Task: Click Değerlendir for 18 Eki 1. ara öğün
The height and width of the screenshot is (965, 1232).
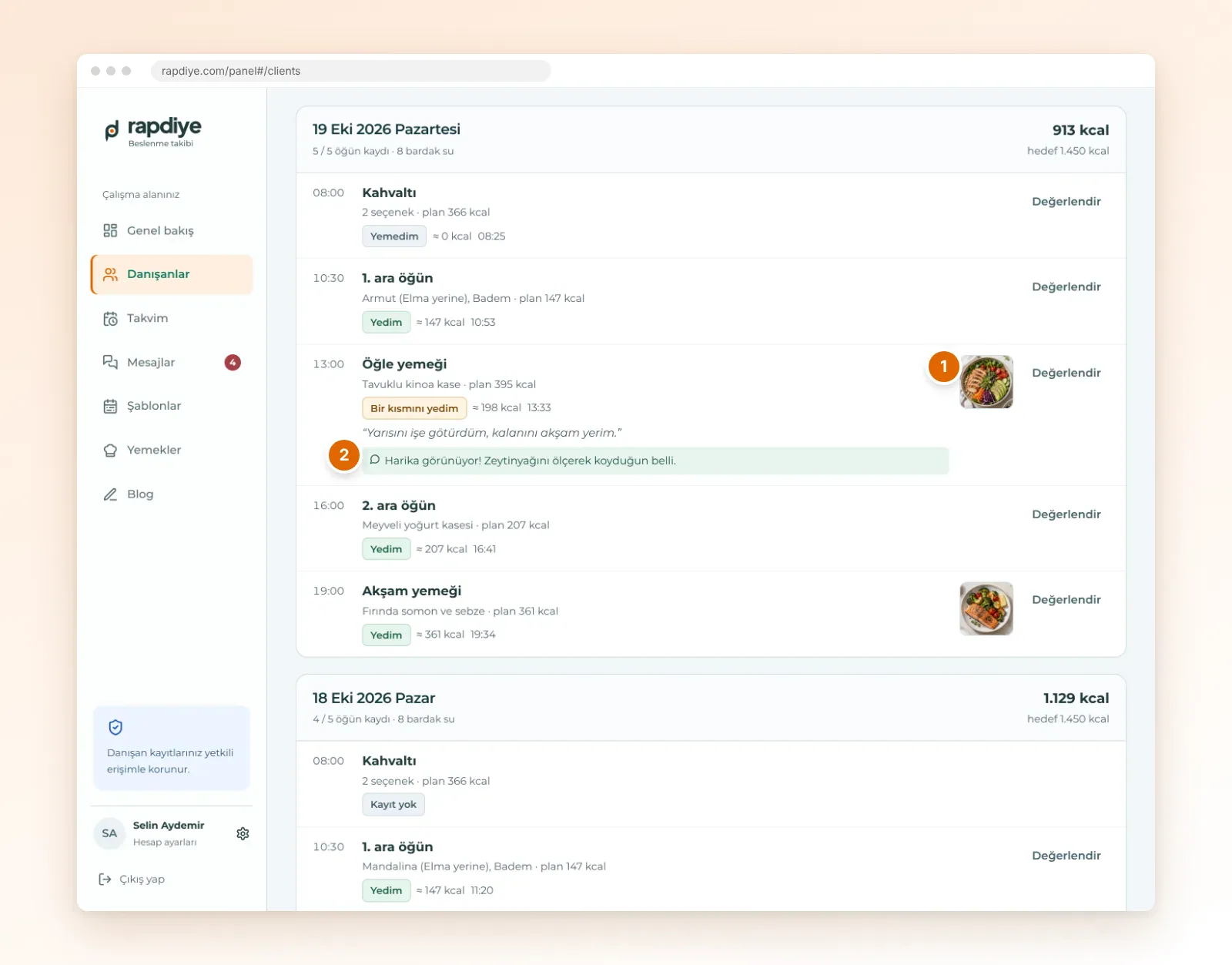Action: (x=1066, y=856)
